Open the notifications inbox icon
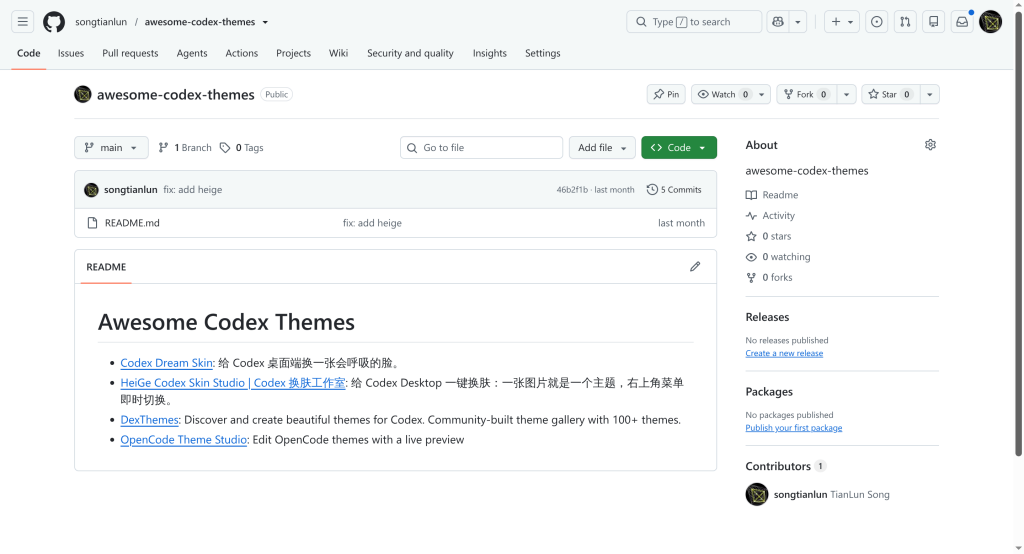The width and height of the screenshot is (1024, 554). [x=962, y=22]
